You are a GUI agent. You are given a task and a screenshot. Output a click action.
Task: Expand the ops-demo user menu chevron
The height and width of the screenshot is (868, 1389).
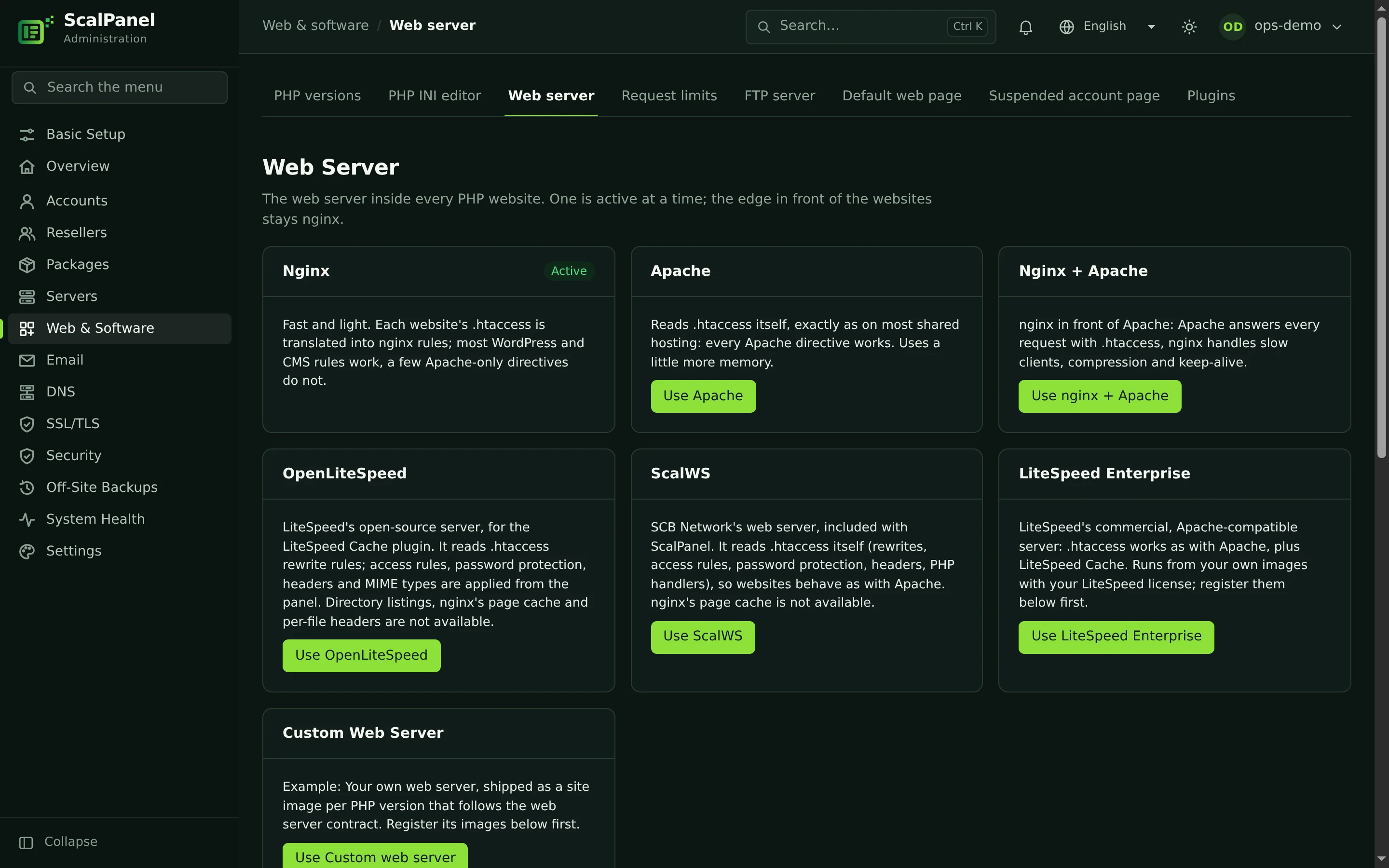point(1337,27)
